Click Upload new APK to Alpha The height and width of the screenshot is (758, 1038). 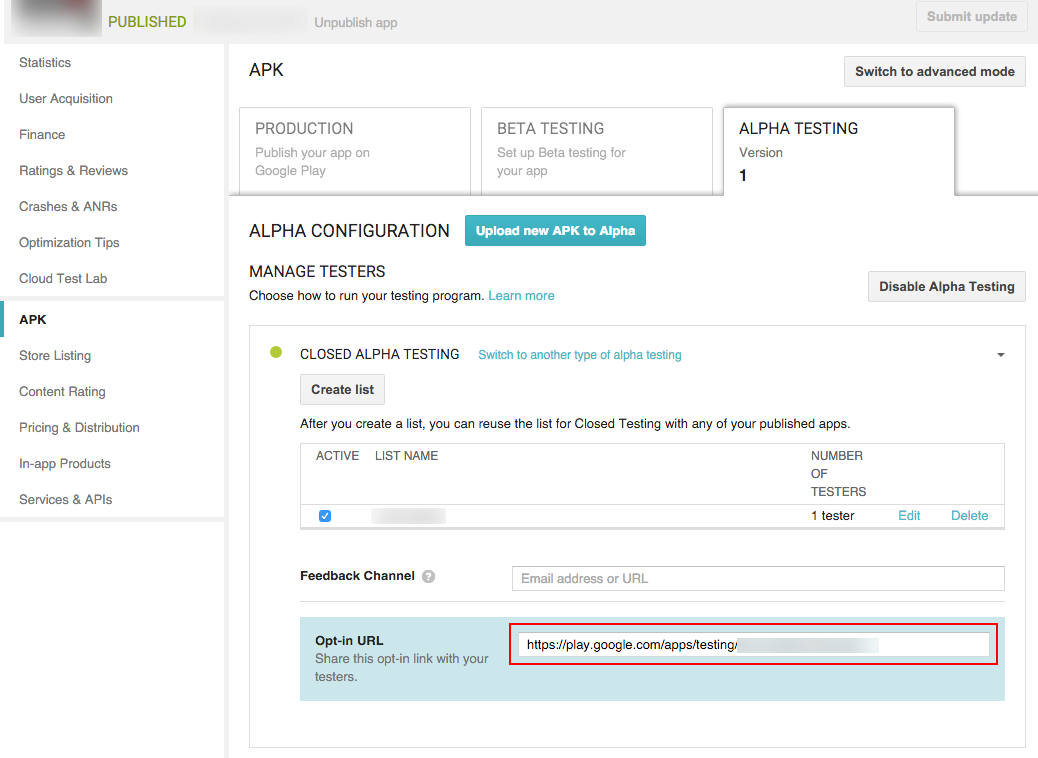[555, 231]
